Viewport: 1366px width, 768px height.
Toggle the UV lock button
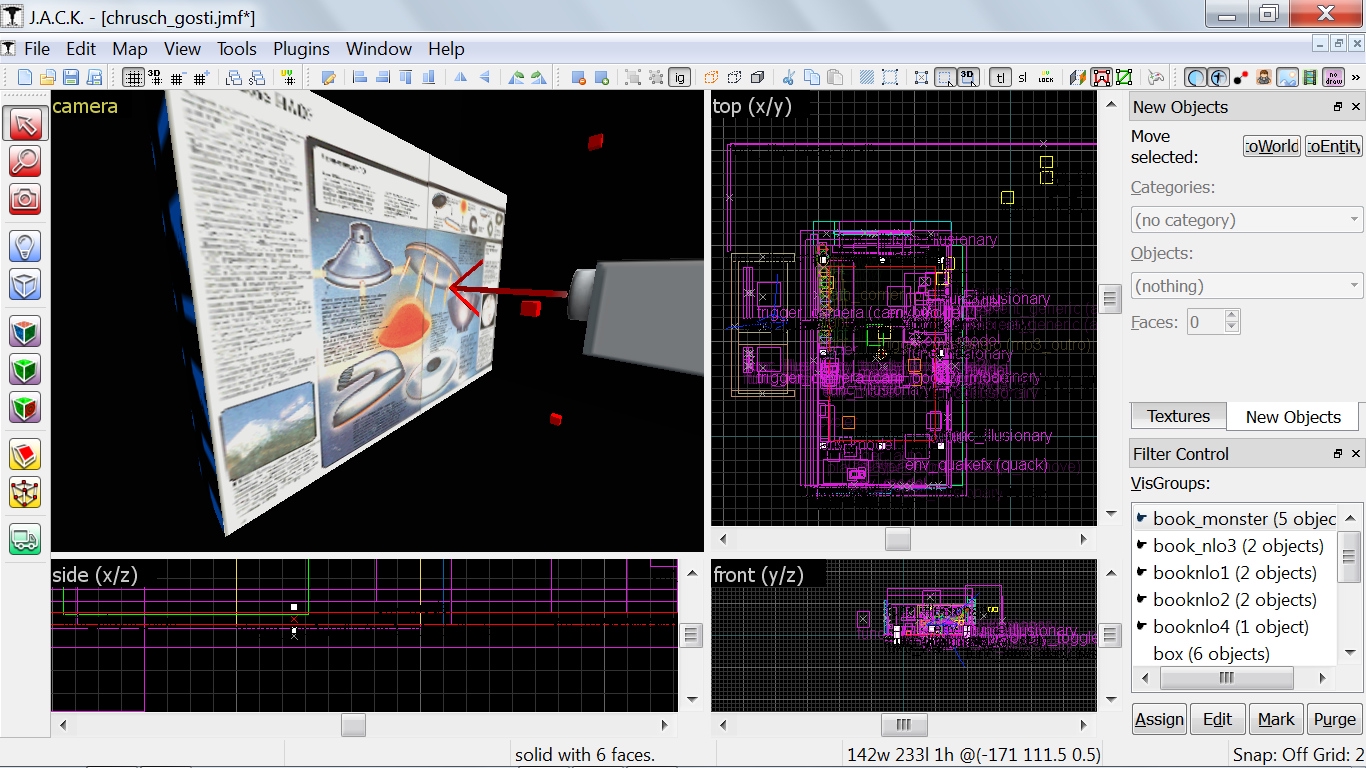click(1045, 78)
